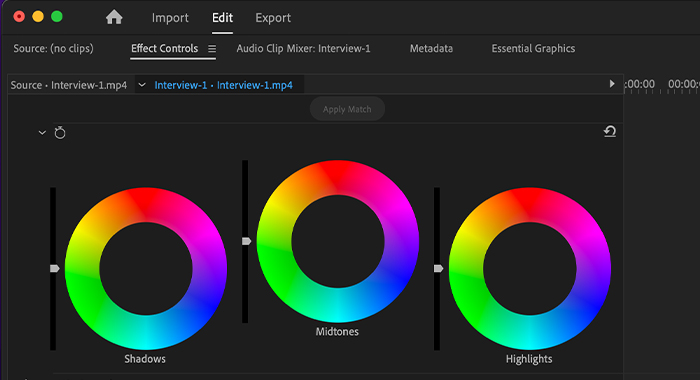Open the Import tab
The image size is (700, 380).
[170, 18]
